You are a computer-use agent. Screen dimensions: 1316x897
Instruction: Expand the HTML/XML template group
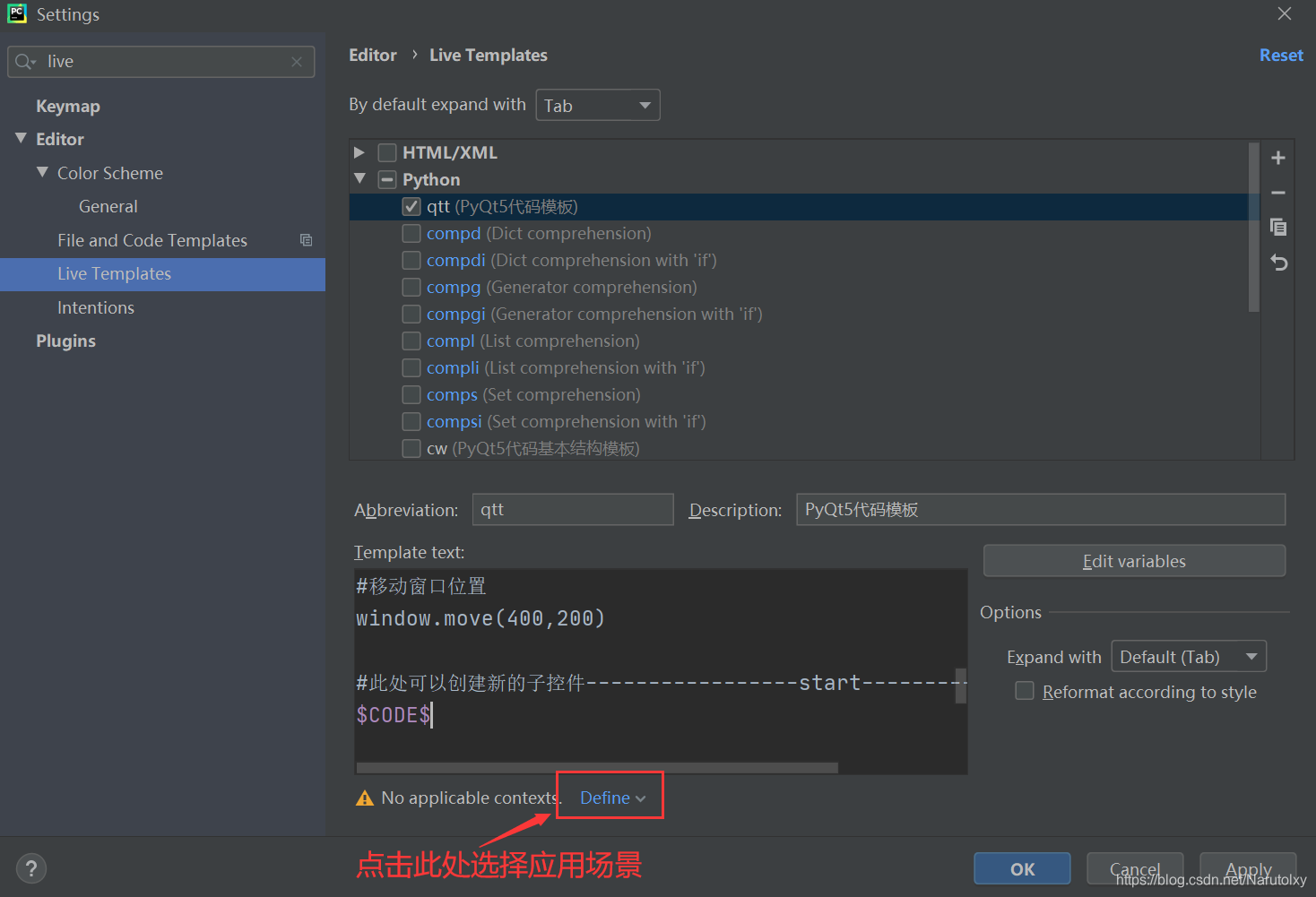coord(359,152)
